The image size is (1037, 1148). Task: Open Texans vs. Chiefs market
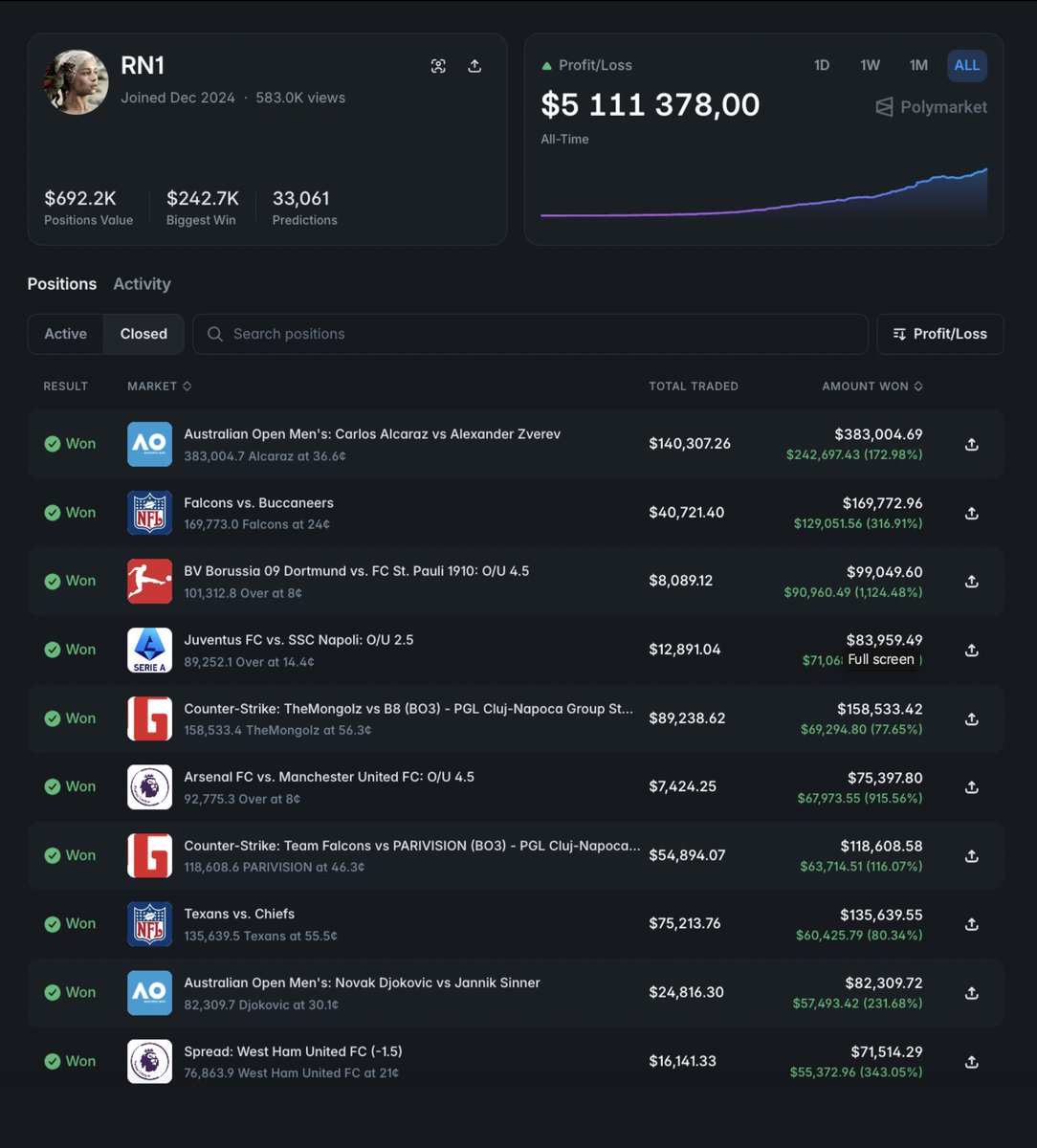click(239, 914)
